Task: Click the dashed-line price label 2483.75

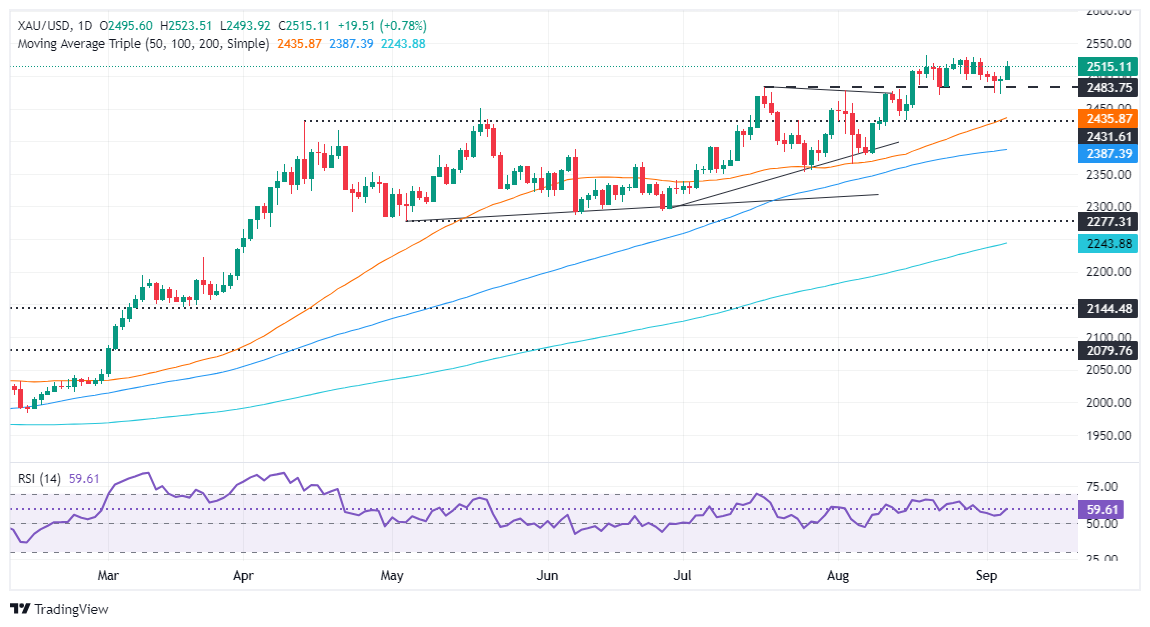Action: 1111,87
